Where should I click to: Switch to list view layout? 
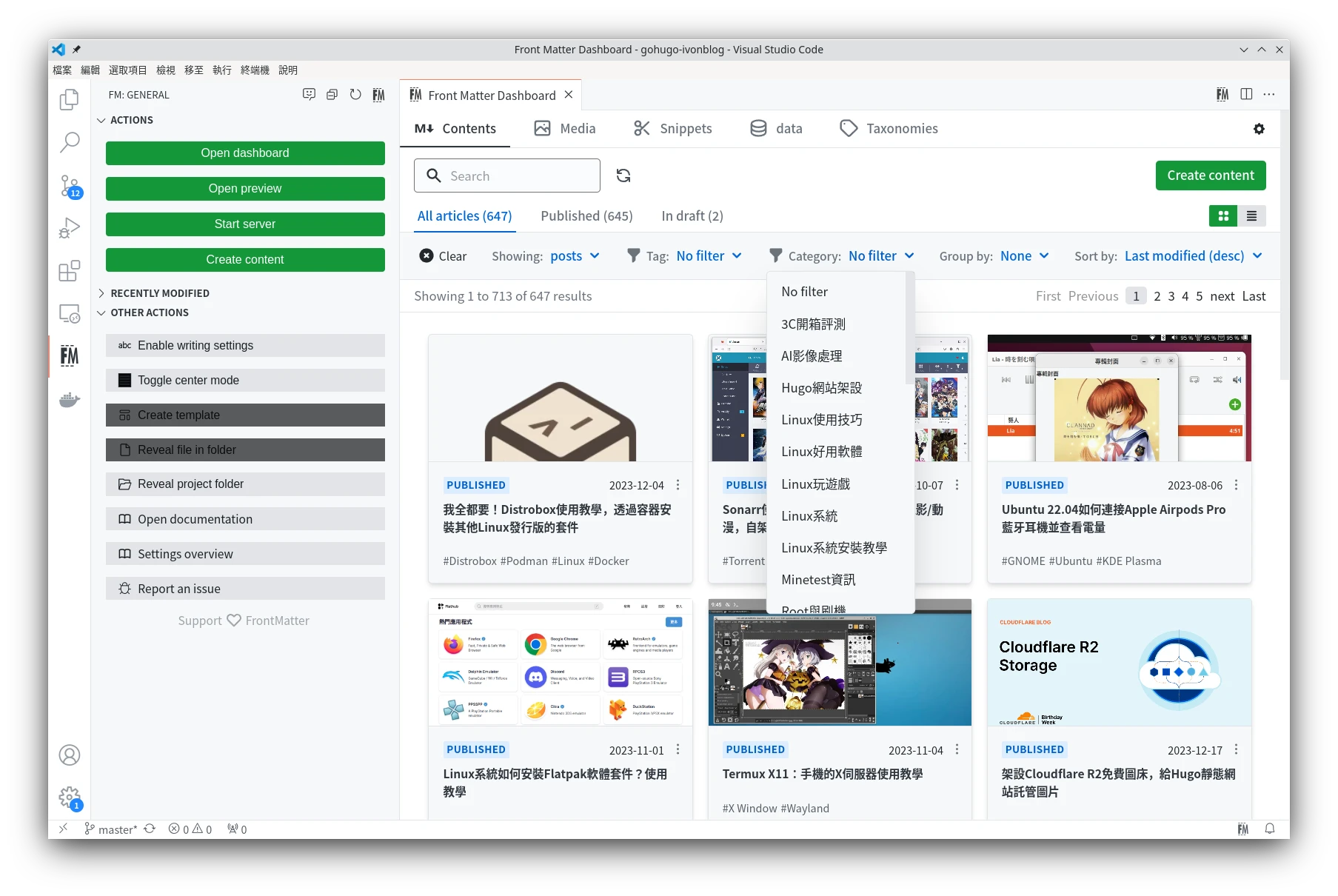click(1251, 216)
